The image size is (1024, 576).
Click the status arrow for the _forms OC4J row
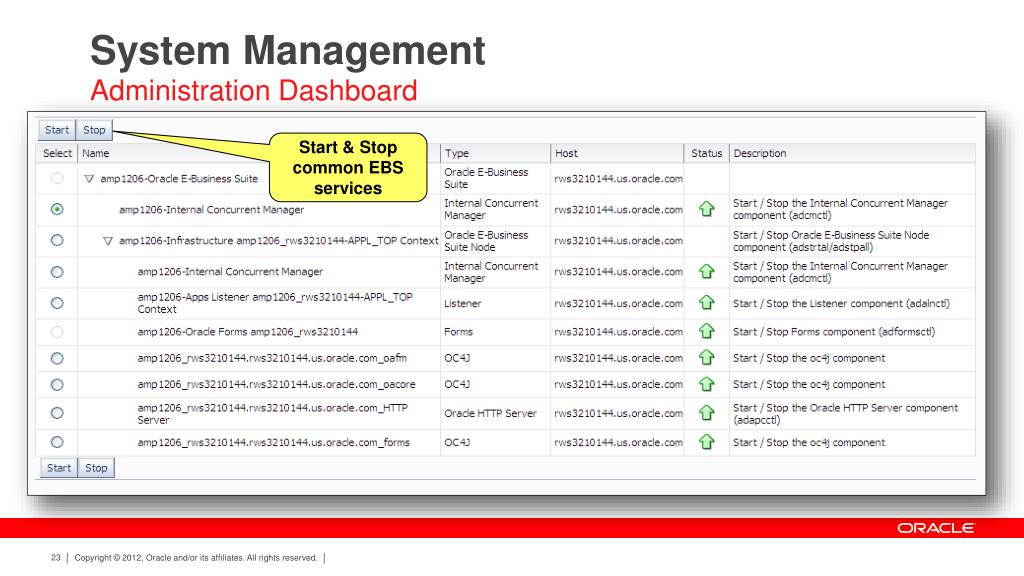[706, 442]
